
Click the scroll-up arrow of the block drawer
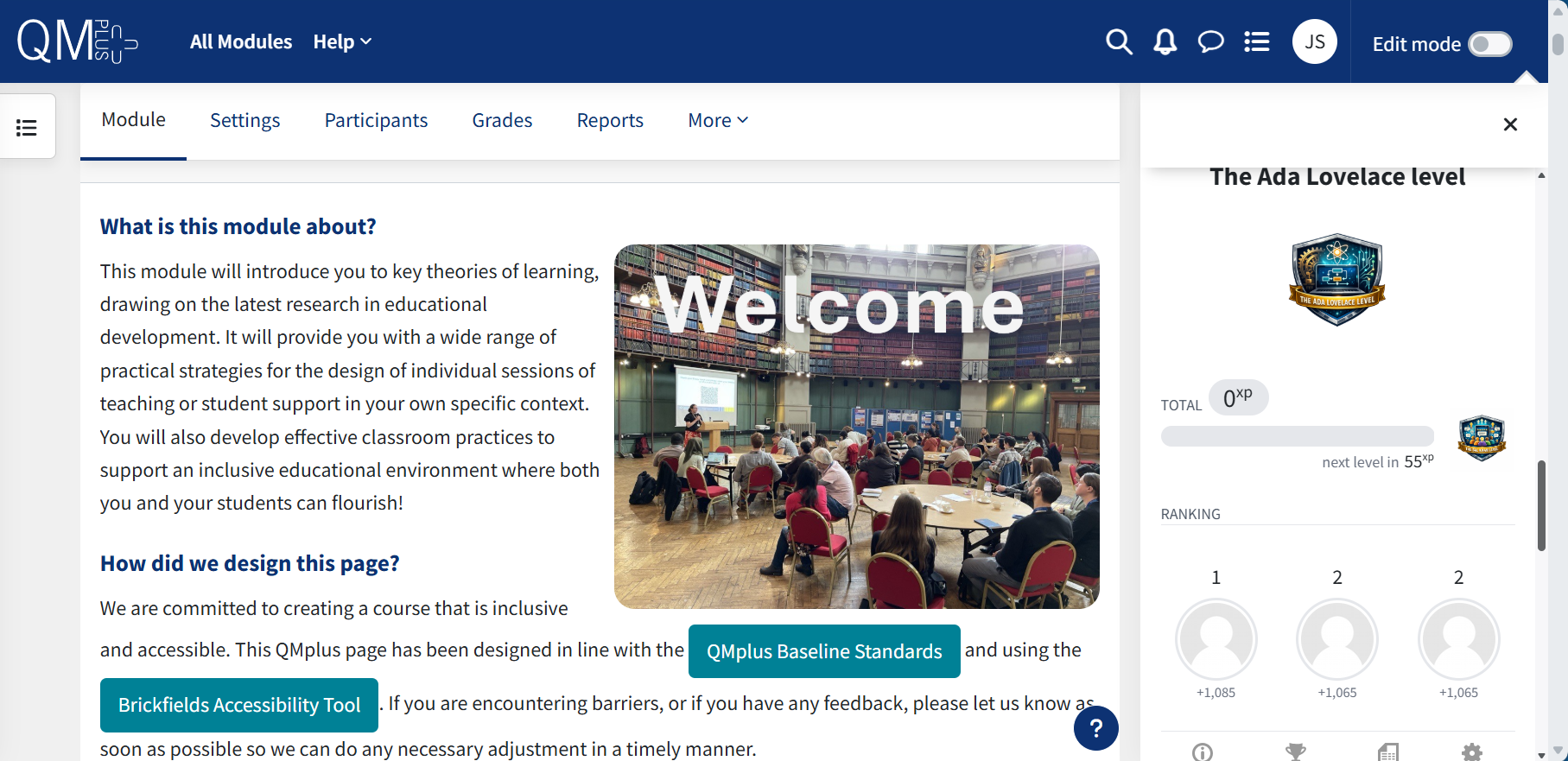pyautogui.click(x=1541, y=175)
